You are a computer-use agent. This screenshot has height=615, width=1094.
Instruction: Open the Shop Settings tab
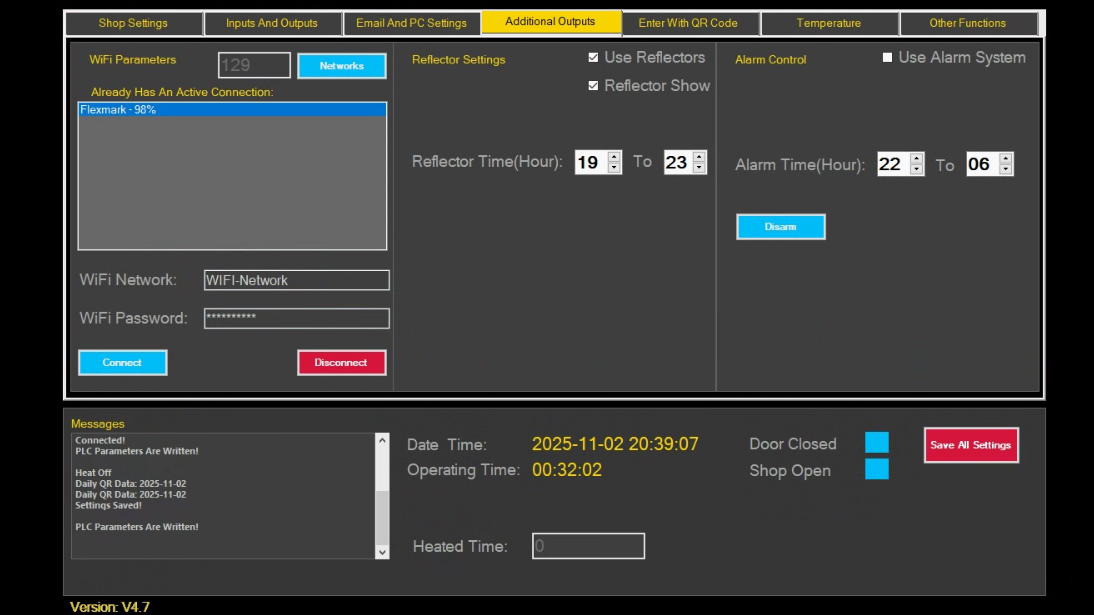133,23
